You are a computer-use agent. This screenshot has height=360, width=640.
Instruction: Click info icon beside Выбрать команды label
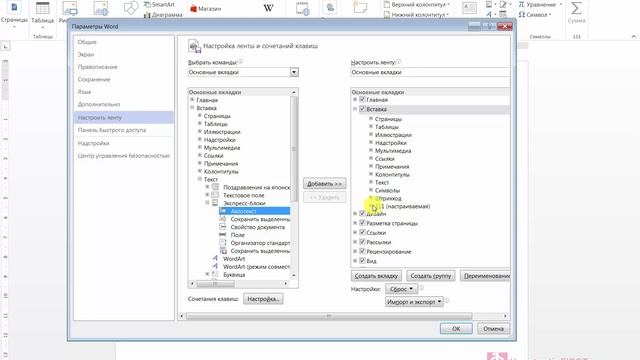(x=240, y=62)
